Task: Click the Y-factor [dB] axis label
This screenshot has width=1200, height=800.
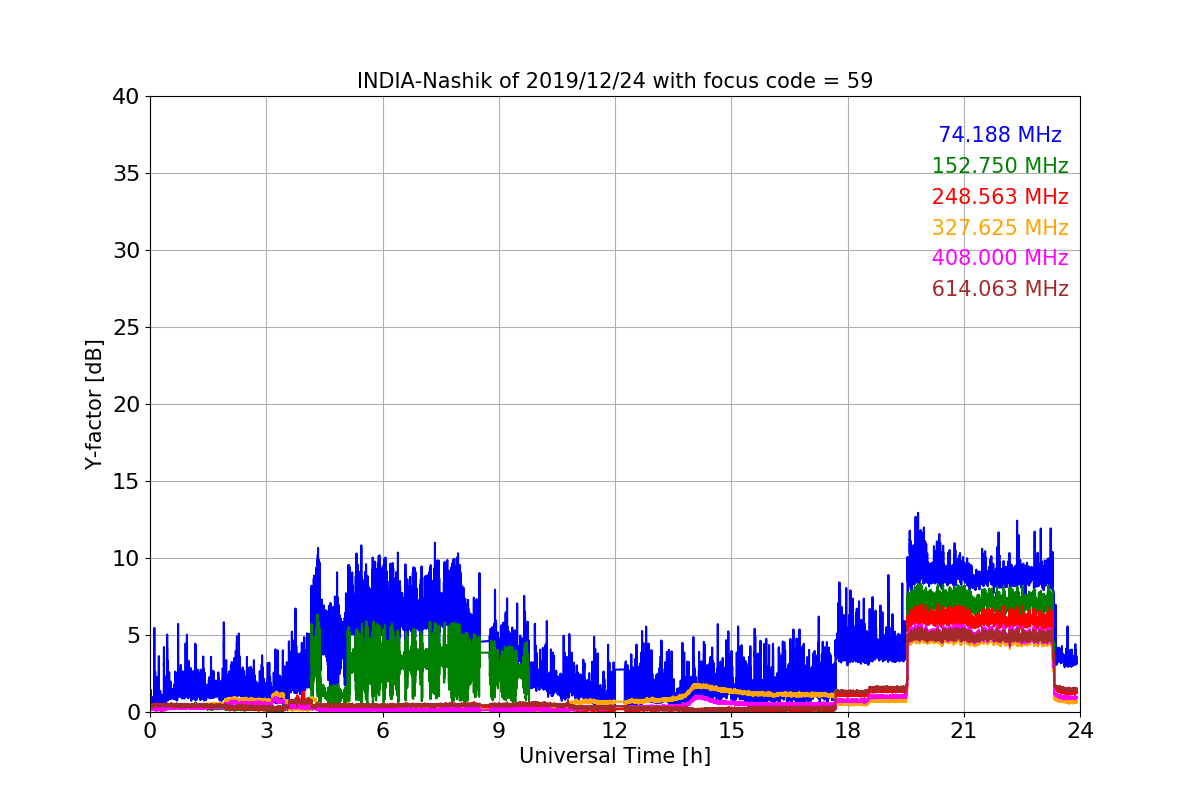Action: pyautogui.click(x=94, y=404)
